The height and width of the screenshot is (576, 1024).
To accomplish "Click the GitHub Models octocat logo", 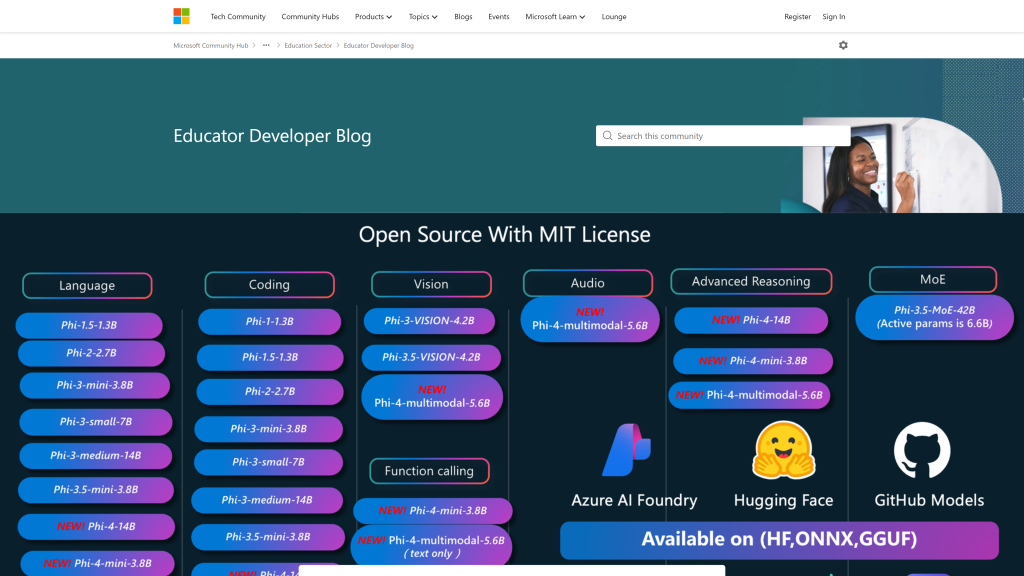I will click(x=921, y=450).
